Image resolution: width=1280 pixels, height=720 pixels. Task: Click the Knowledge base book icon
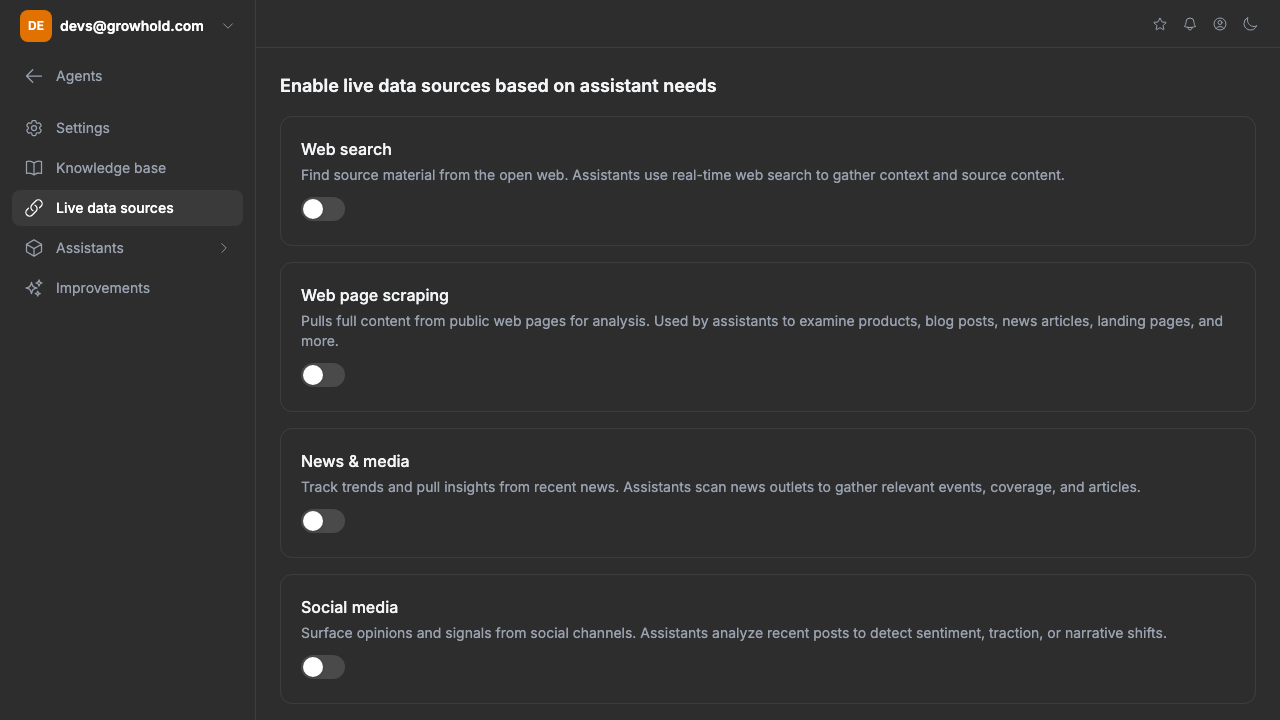pyautogui.click(x=34, y=168)
